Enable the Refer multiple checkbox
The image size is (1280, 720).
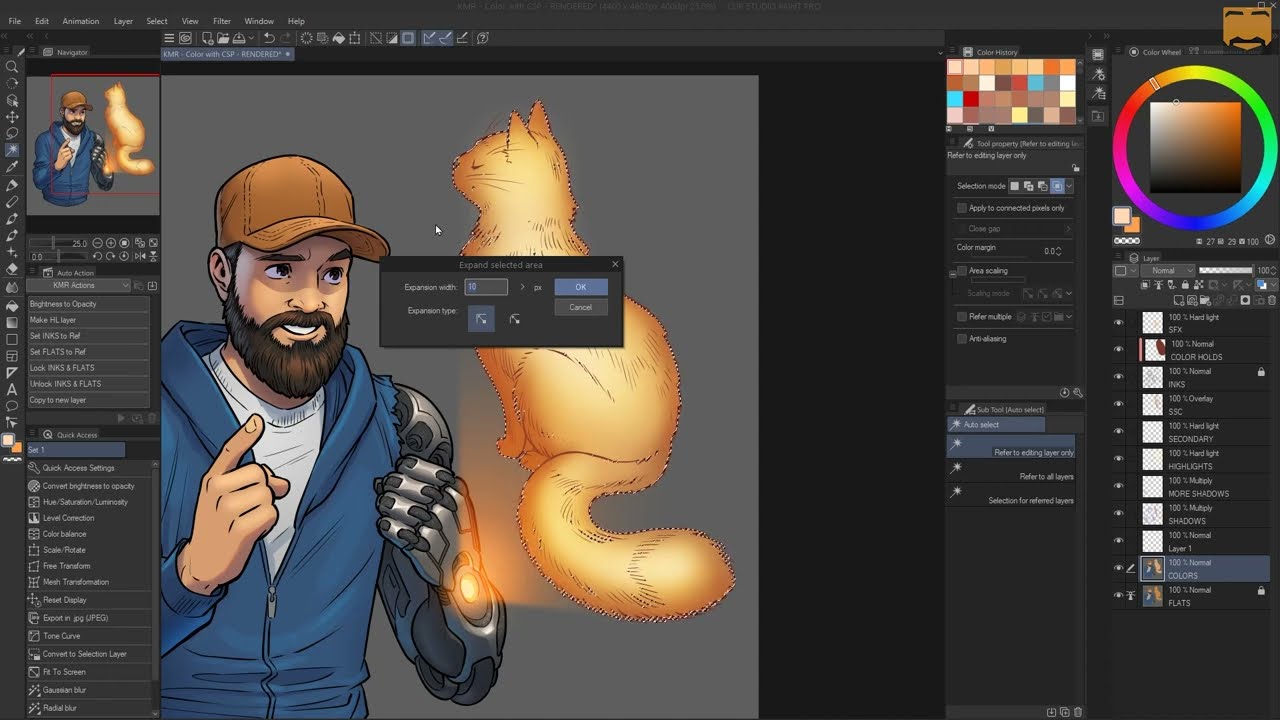962,317
